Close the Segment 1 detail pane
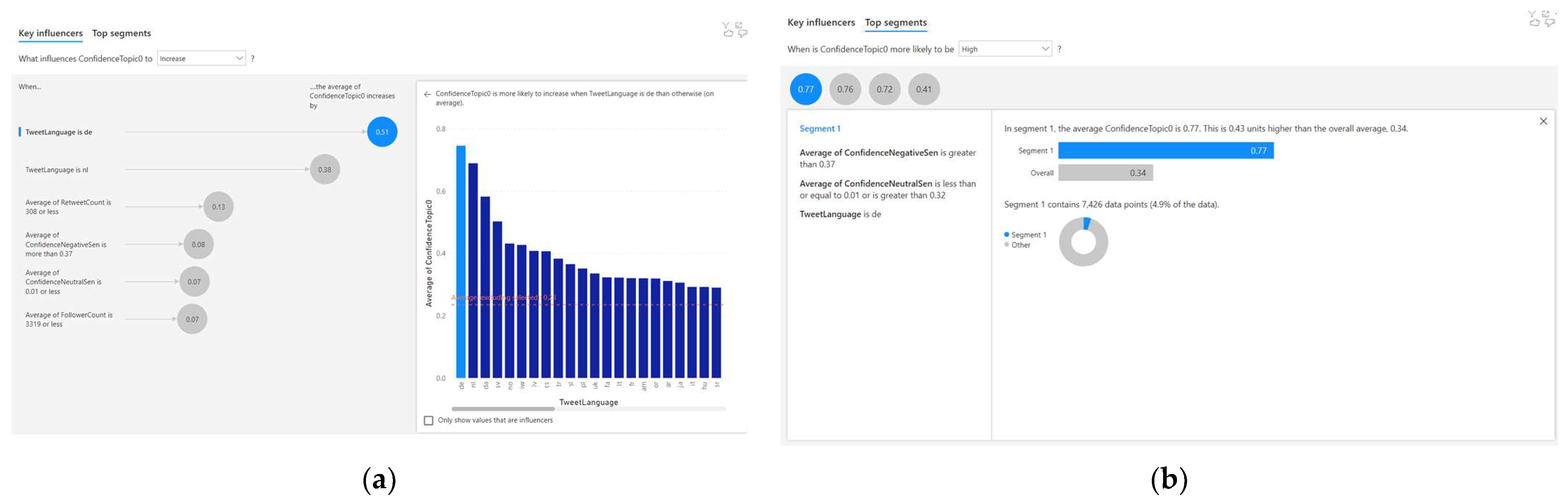 pyautogui.click(x=1543, y=121)
